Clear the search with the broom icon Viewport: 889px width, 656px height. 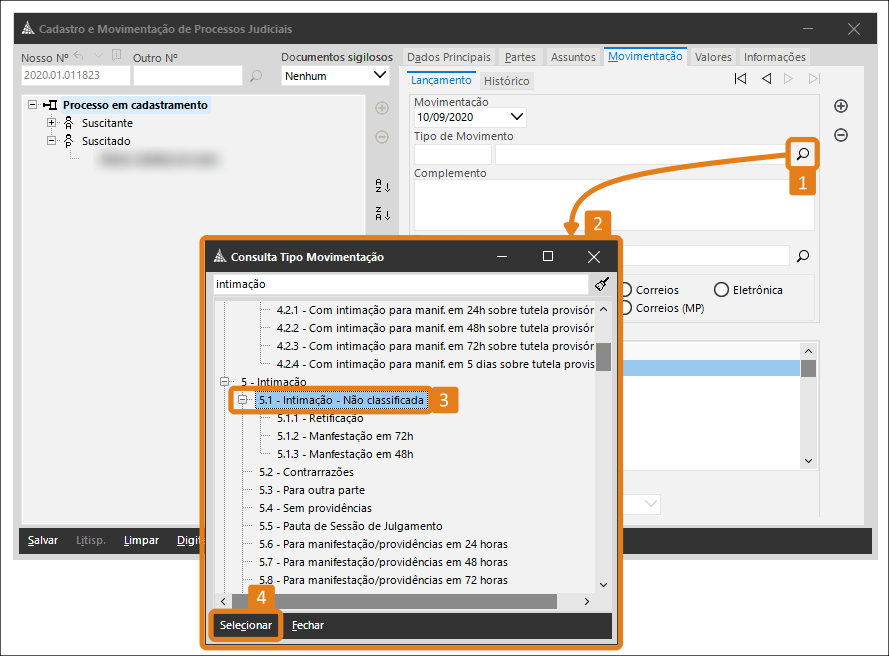click(600, 284)
